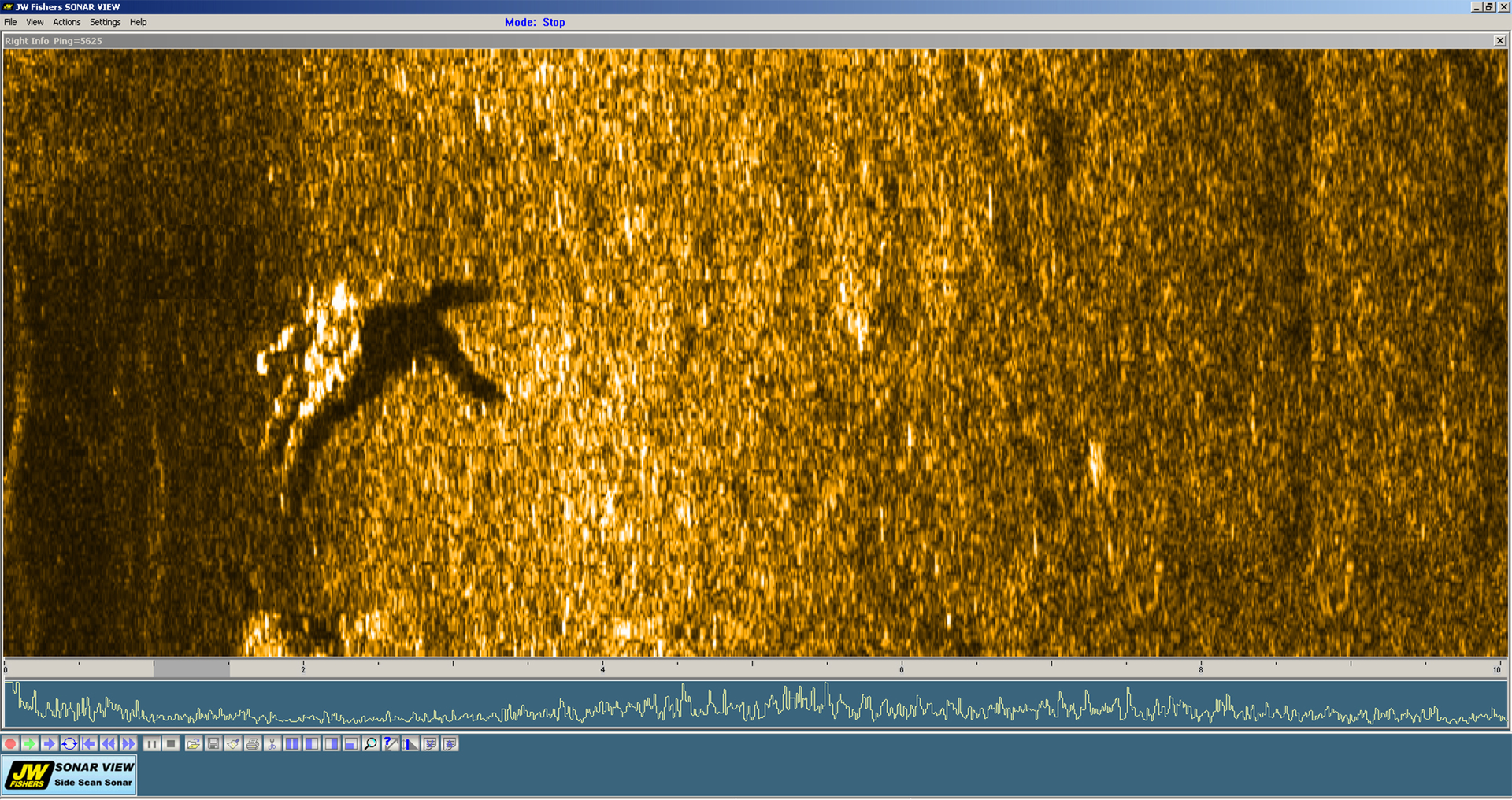
Task: Activate the magnifying glass zoom tool
Action: [371, 744]
